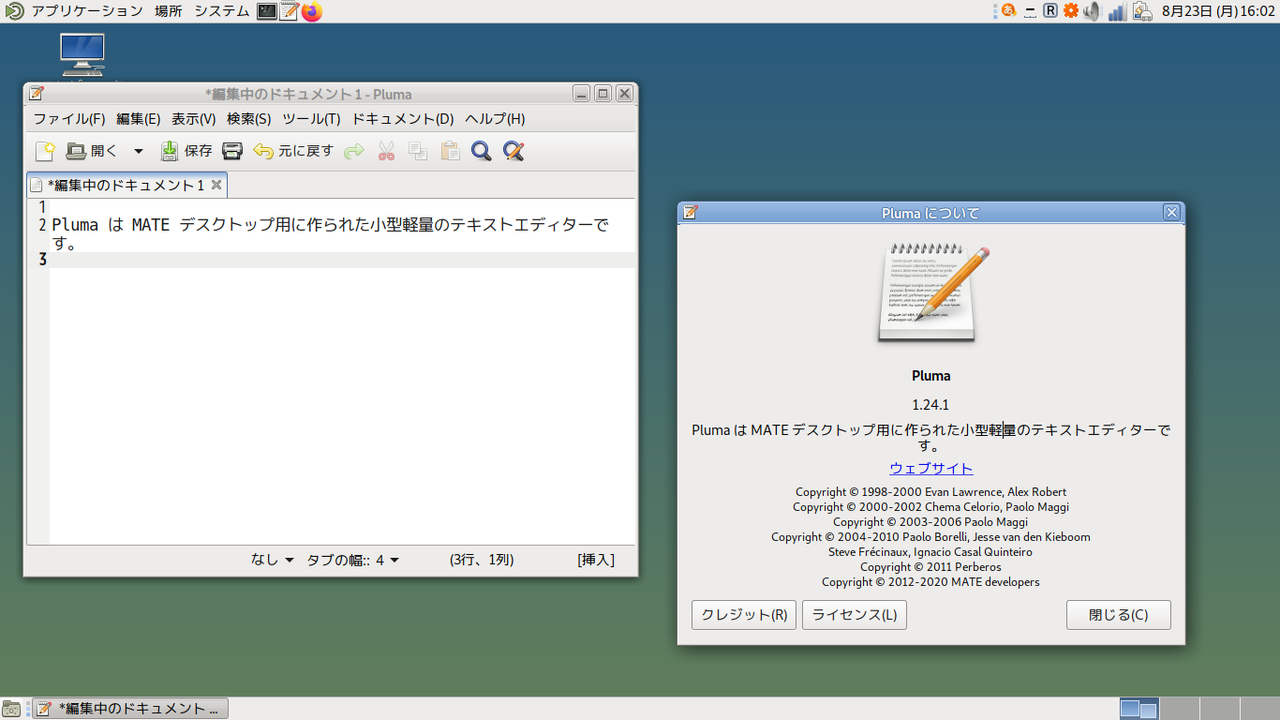The image size is (1280, 720).
Task: Click line 3 in the editor text area
Action: [x=343, y=260]
